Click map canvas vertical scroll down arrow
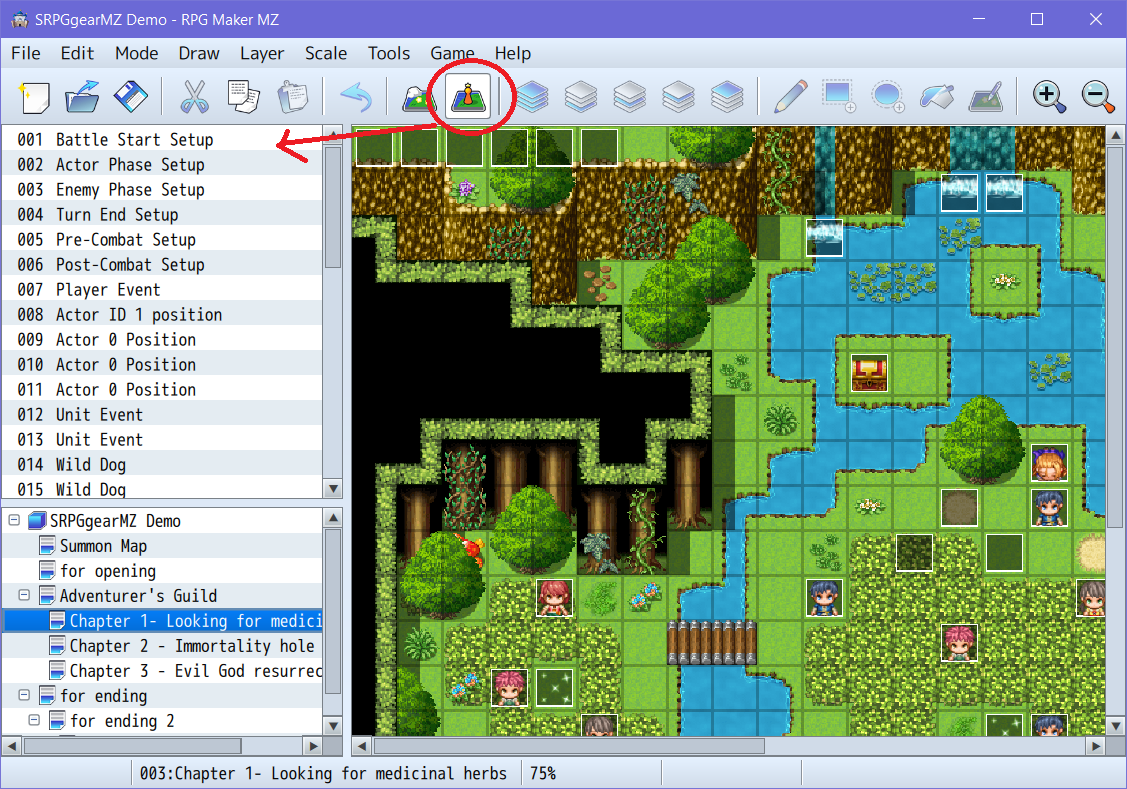 click(1116, 726)
